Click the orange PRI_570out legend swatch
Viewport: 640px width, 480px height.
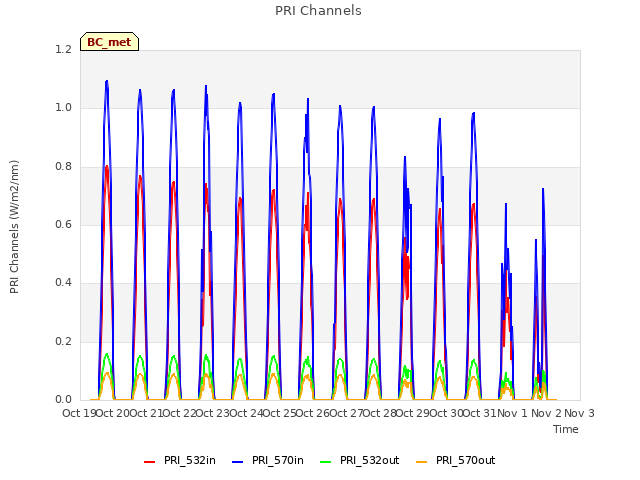[x=422, y=462]
